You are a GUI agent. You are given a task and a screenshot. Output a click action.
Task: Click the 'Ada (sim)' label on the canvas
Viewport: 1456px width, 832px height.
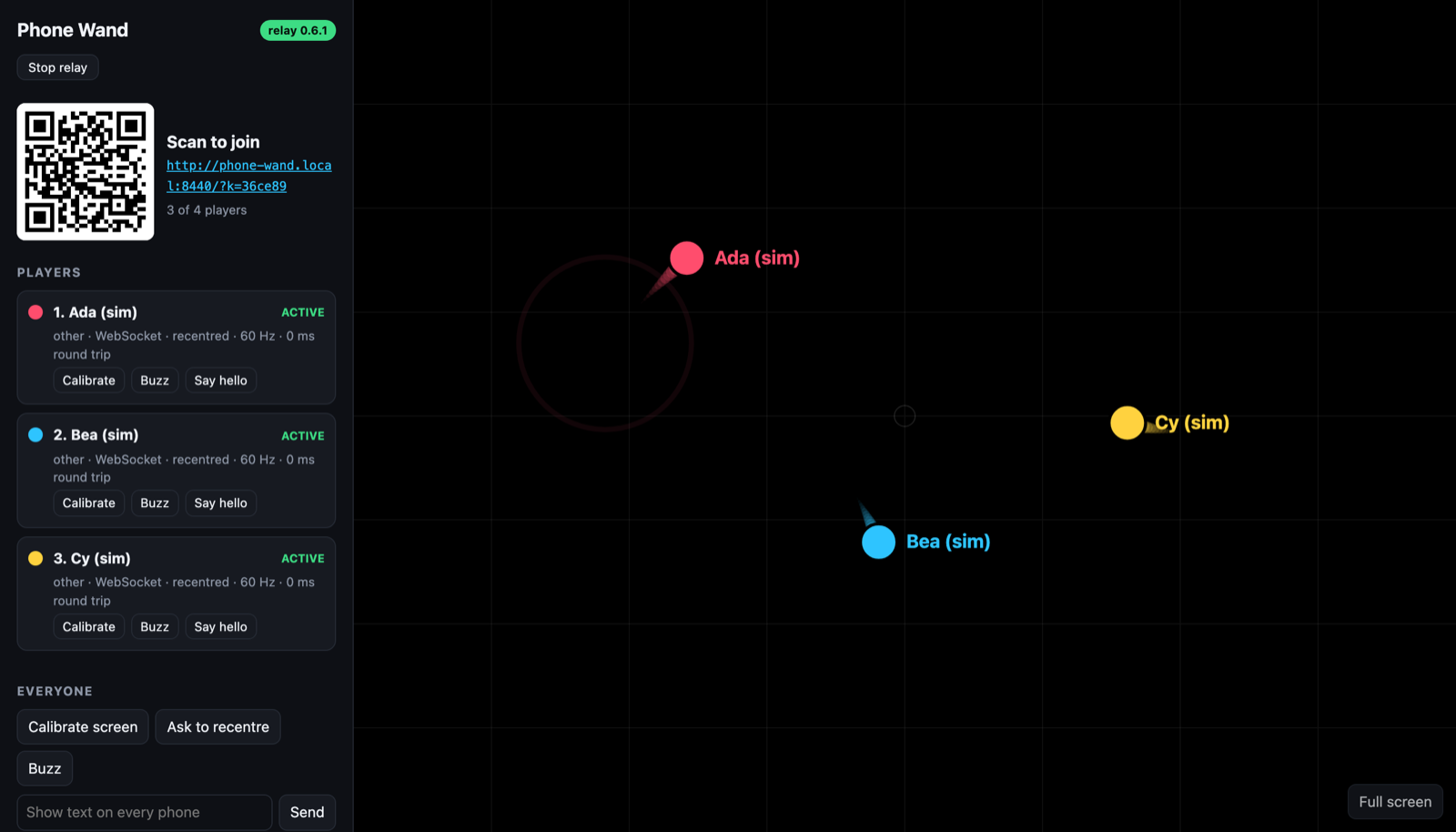757,259
